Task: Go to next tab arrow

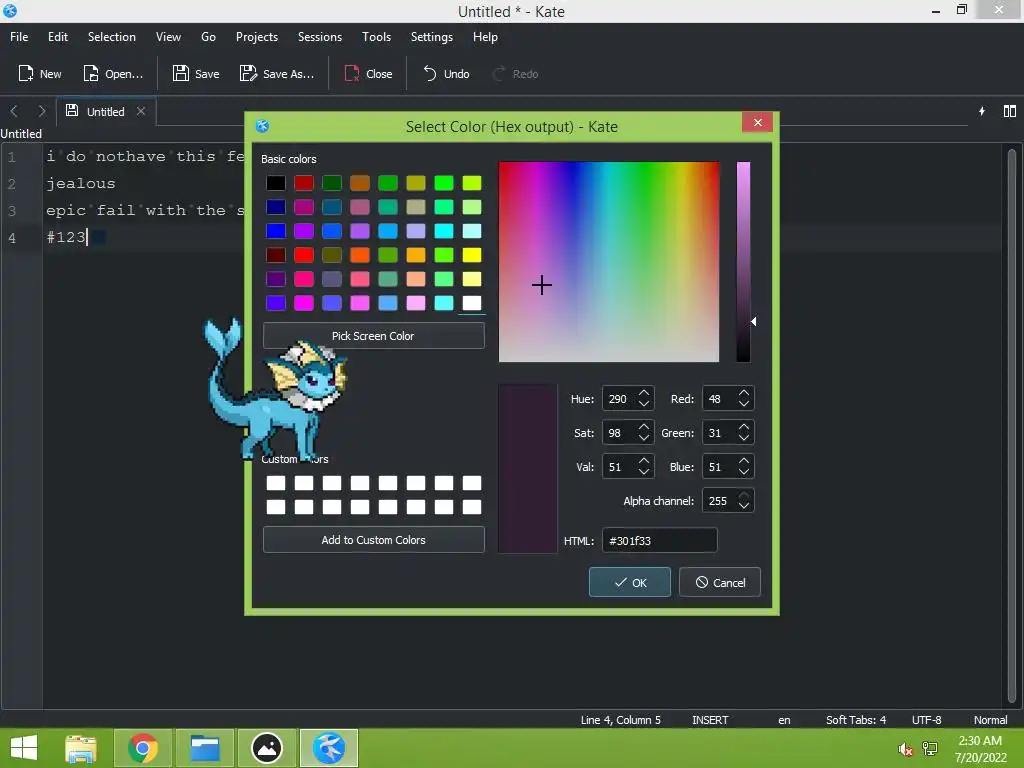Action: (x=42, y=111)
